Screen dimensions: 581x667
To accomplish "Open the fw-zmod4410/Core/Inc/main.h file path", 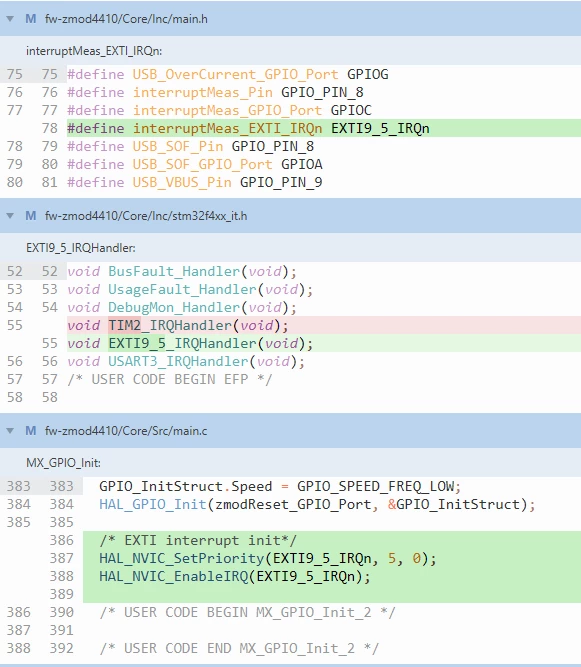I will [x=126, y=19].
